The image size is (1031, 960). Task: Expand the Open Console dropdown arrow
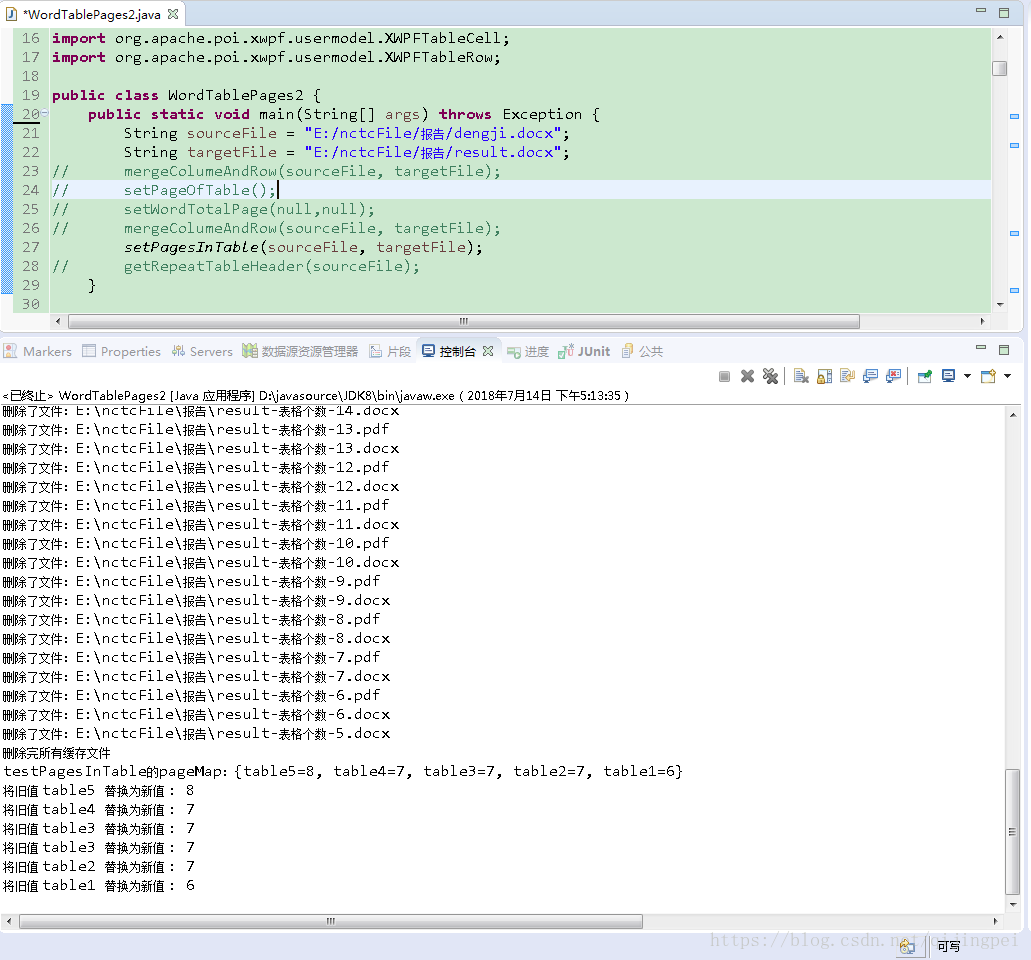coord(1007,376)
